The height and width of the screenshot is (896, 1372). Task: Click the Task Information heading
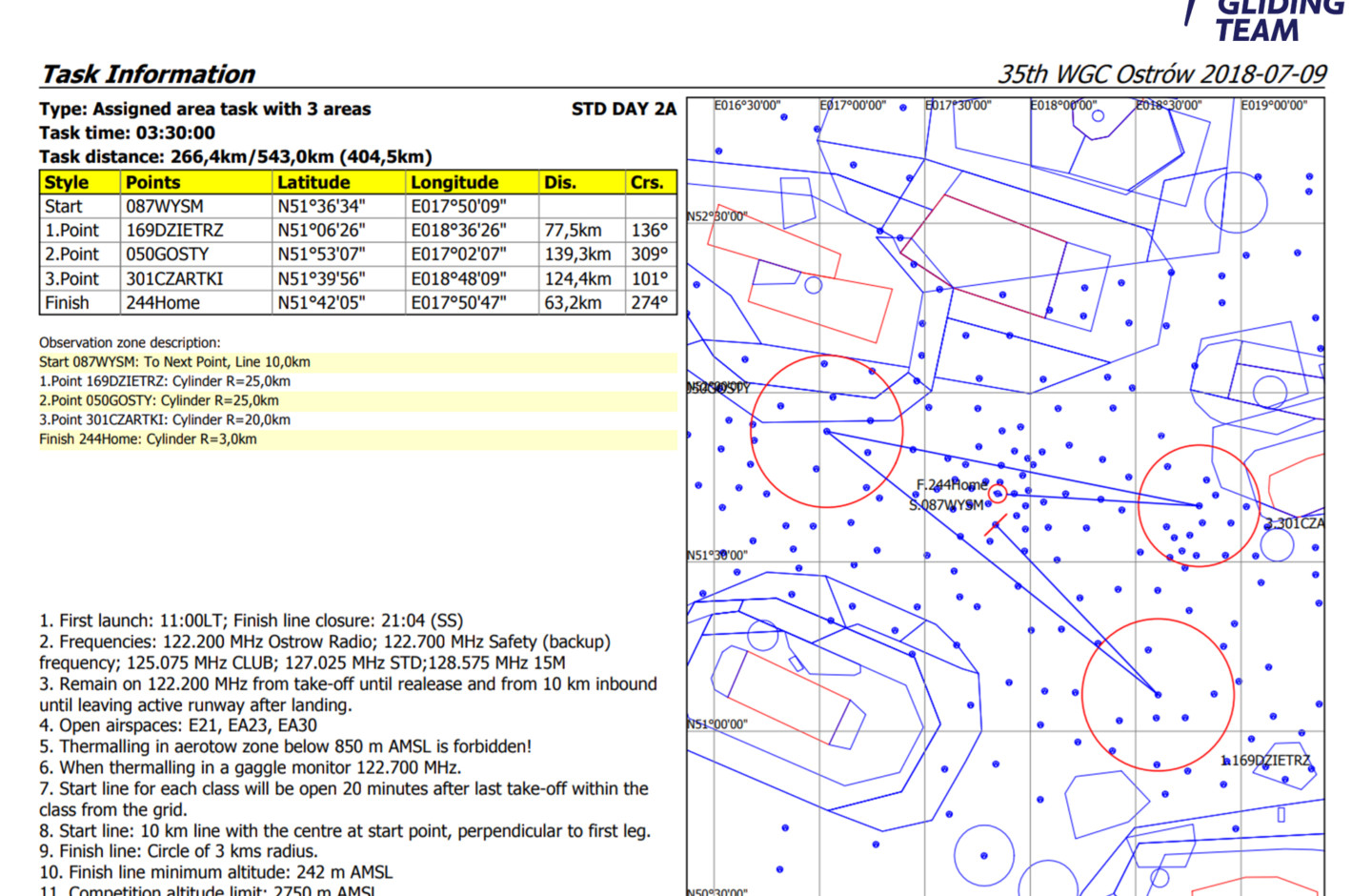[x=149, y=74]
